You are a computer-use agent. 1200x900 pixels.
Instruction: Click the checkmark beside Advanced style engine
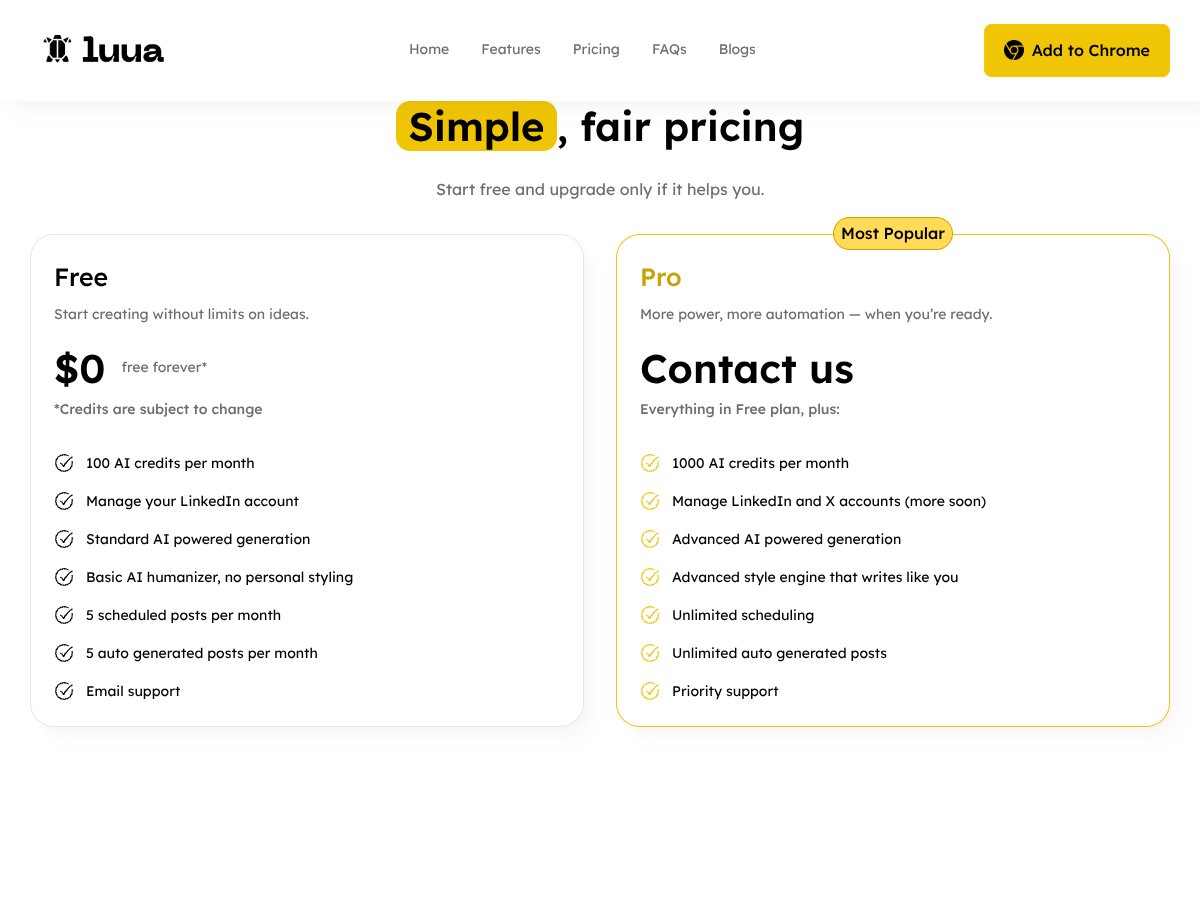tap(650, 577)
